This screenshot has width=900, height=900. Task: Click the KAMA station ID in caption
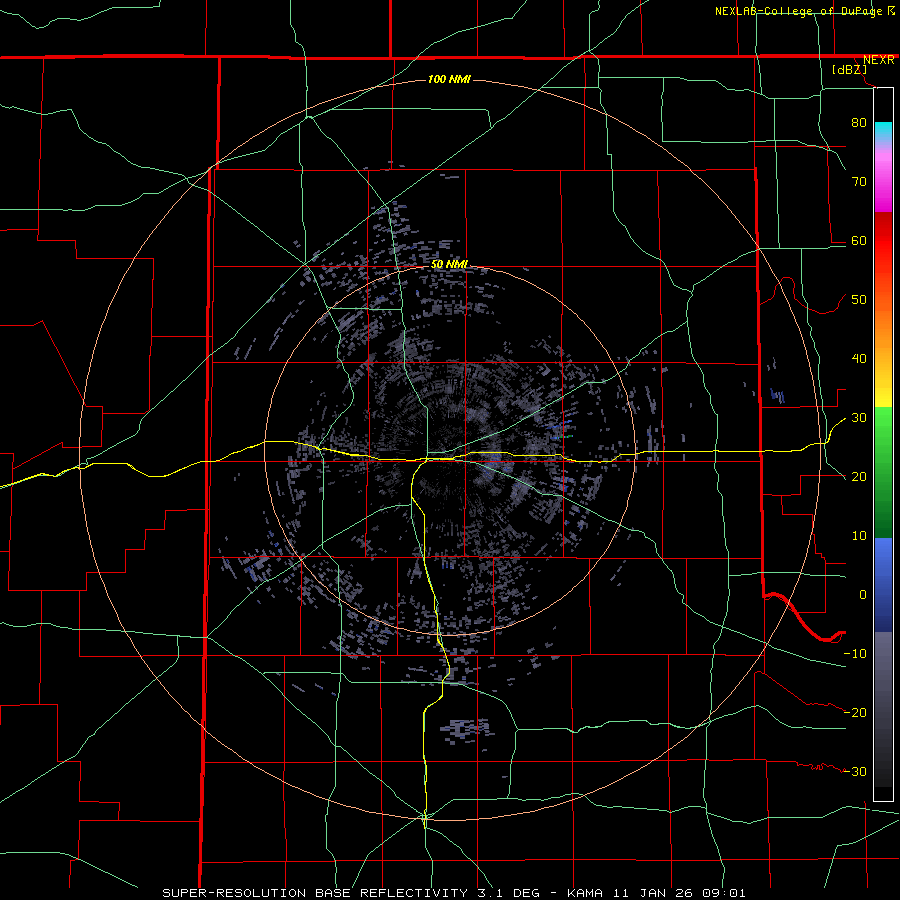point(584,893)
